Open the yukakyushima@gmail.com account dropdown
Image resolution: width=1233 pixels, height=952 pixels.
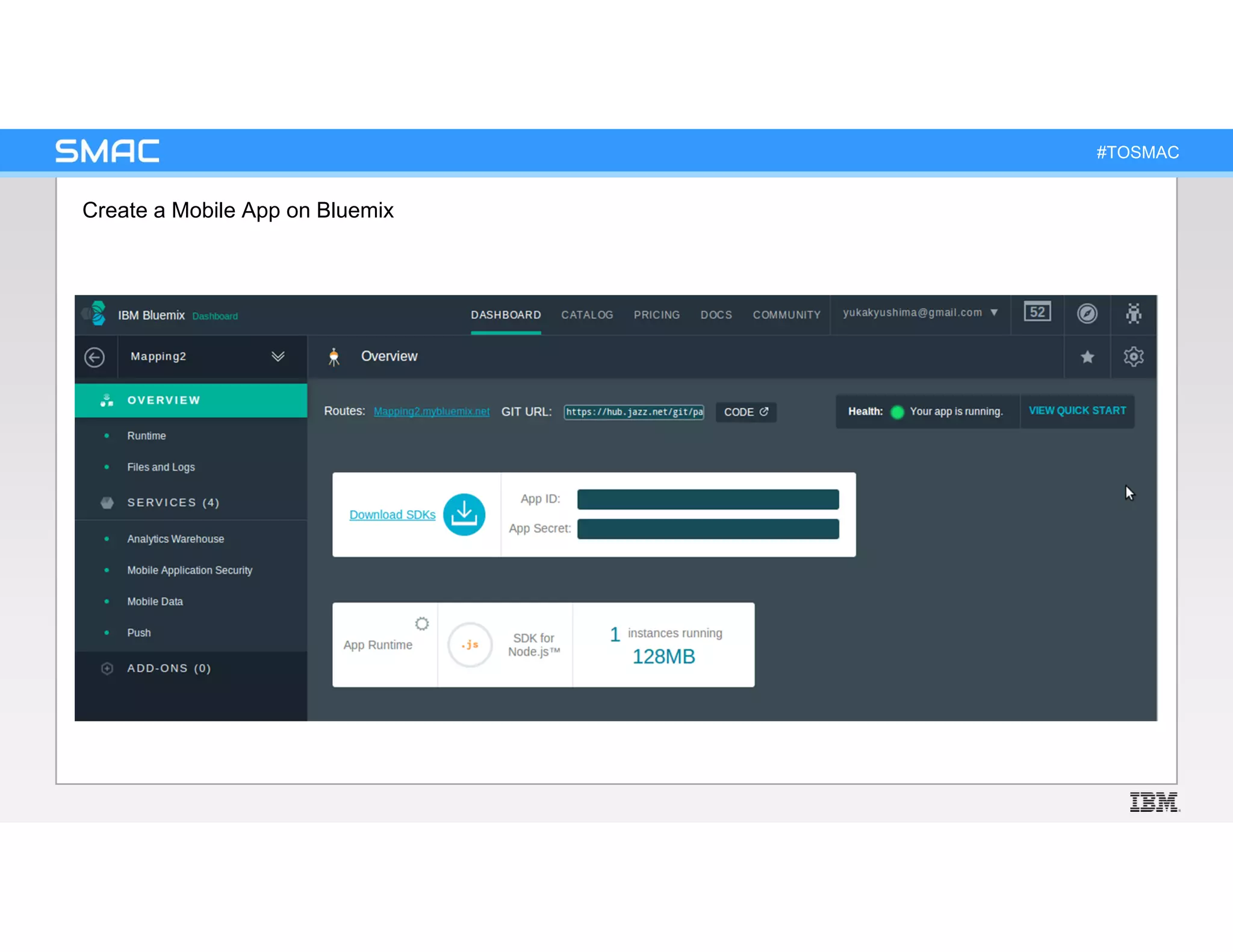click(921, 312)
